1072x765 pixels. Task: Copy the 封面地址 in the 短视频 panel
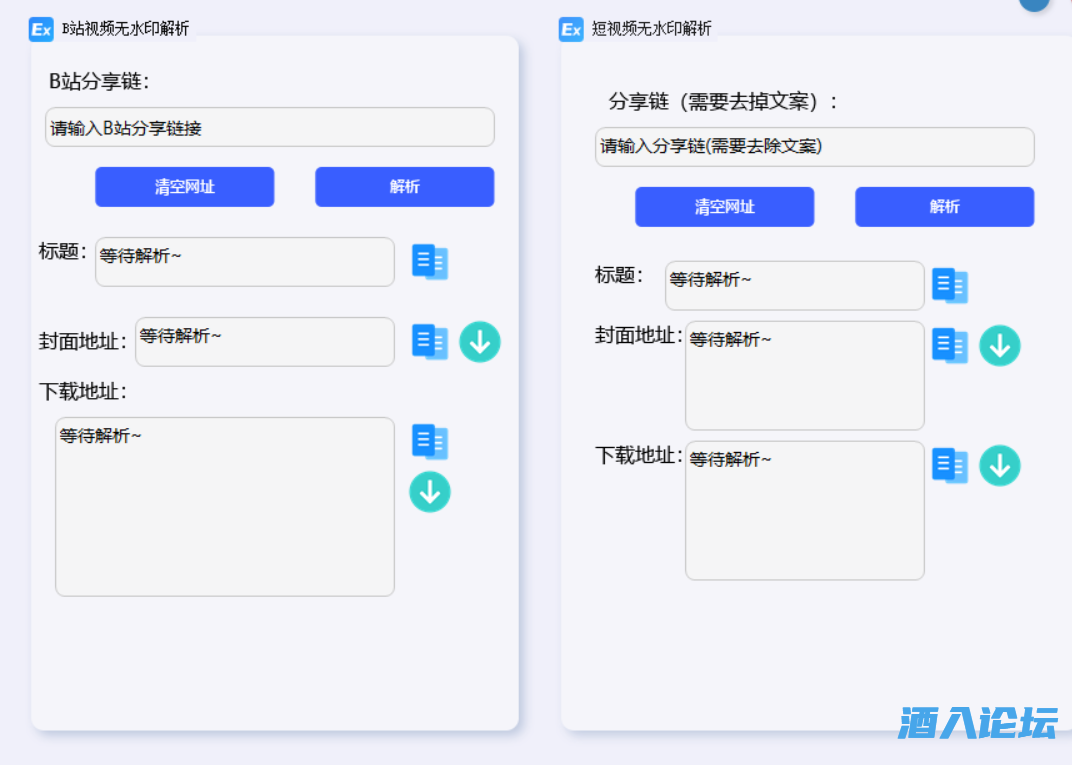[x=950, y=345]
